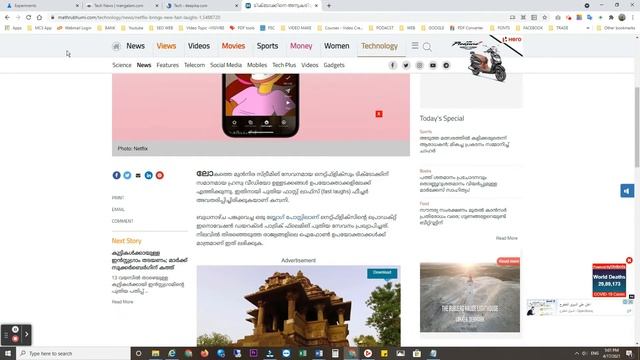Viewport: 640px width, 360px height.
Task: Visit the site's Facebook page icon in subnav
Action: (x=392, y=65)
